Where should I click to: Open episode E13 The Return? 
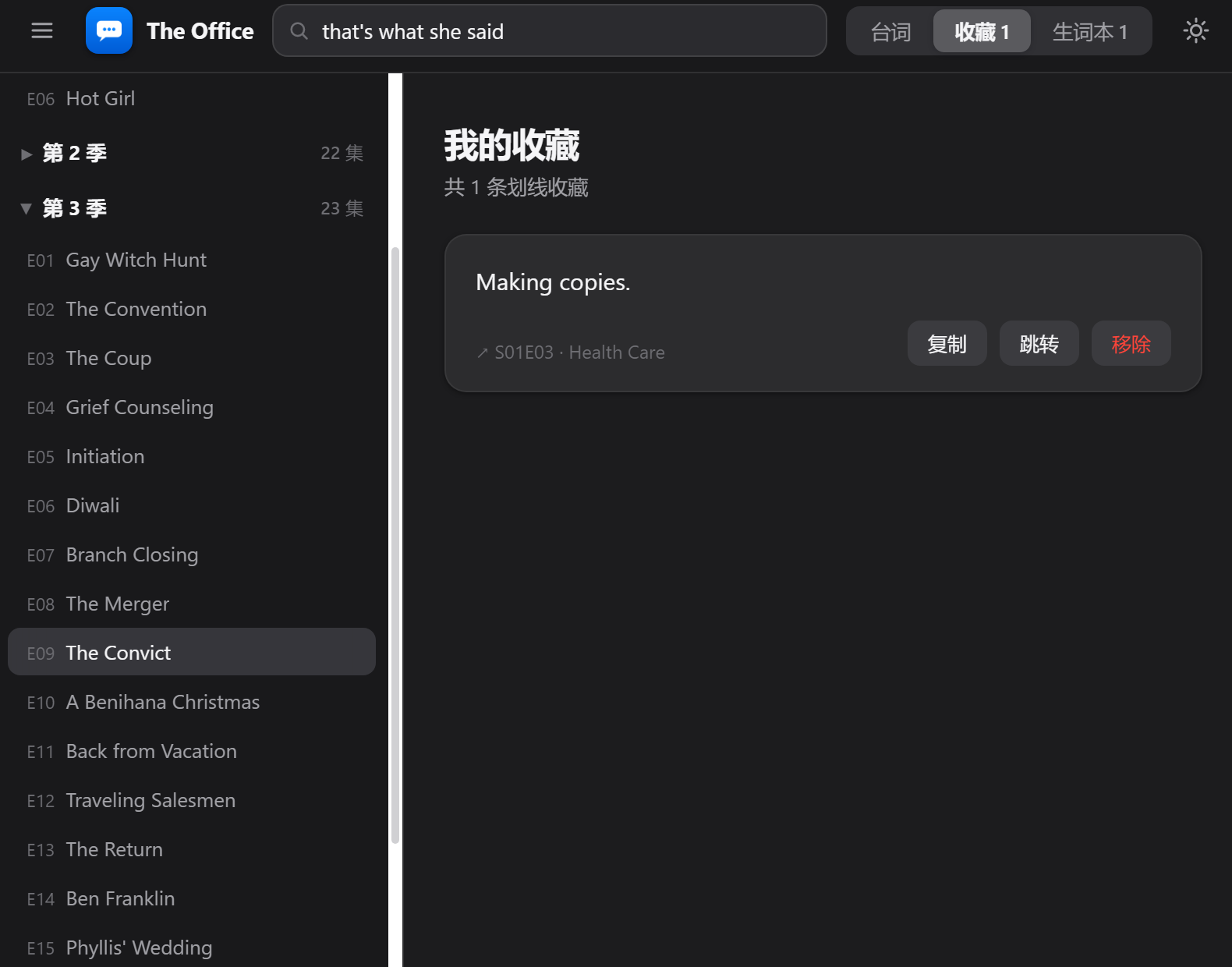pos(192,849)
